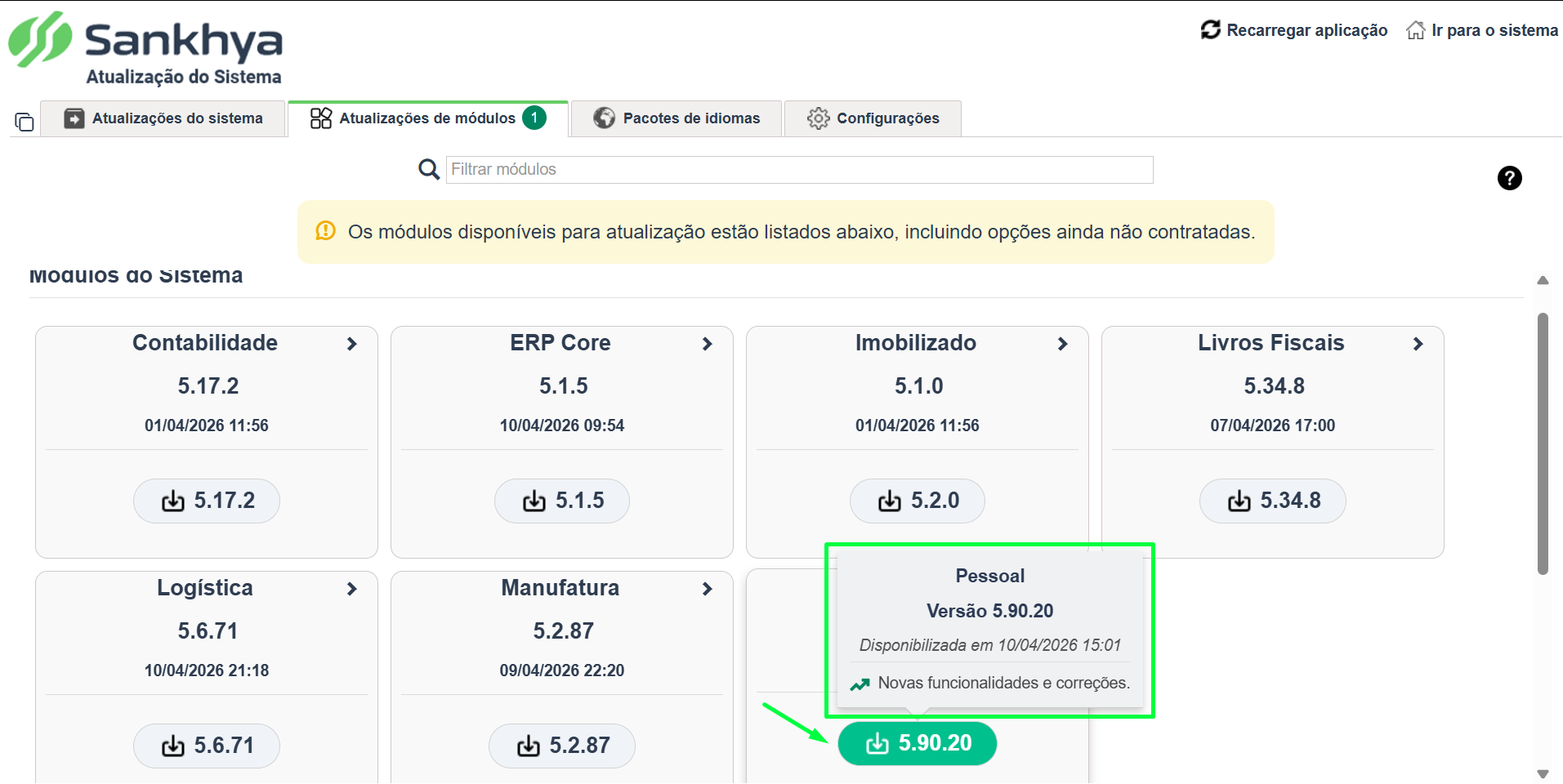Click Recarregar aplicação link
Screen dimensions: 1563x784
(x=1306, y=30)
